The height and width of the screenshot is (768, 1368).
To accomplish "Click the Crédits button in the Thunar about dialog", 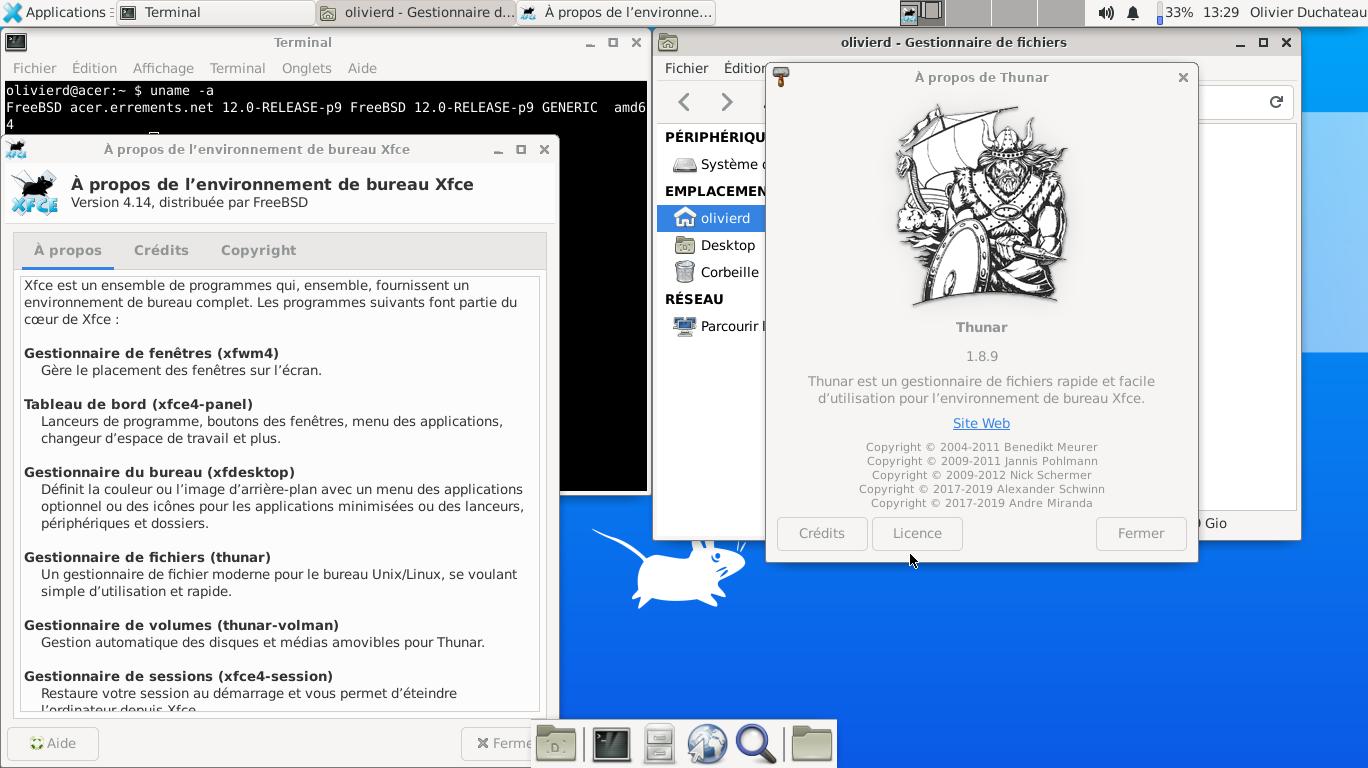I will 822,533.
